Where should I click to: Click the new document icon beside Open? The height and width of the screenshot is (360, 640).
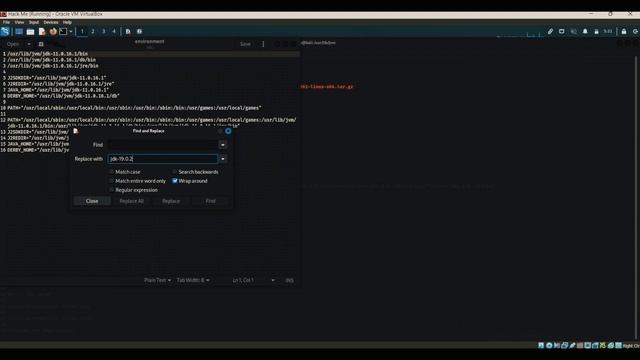[x=41, y=44]
